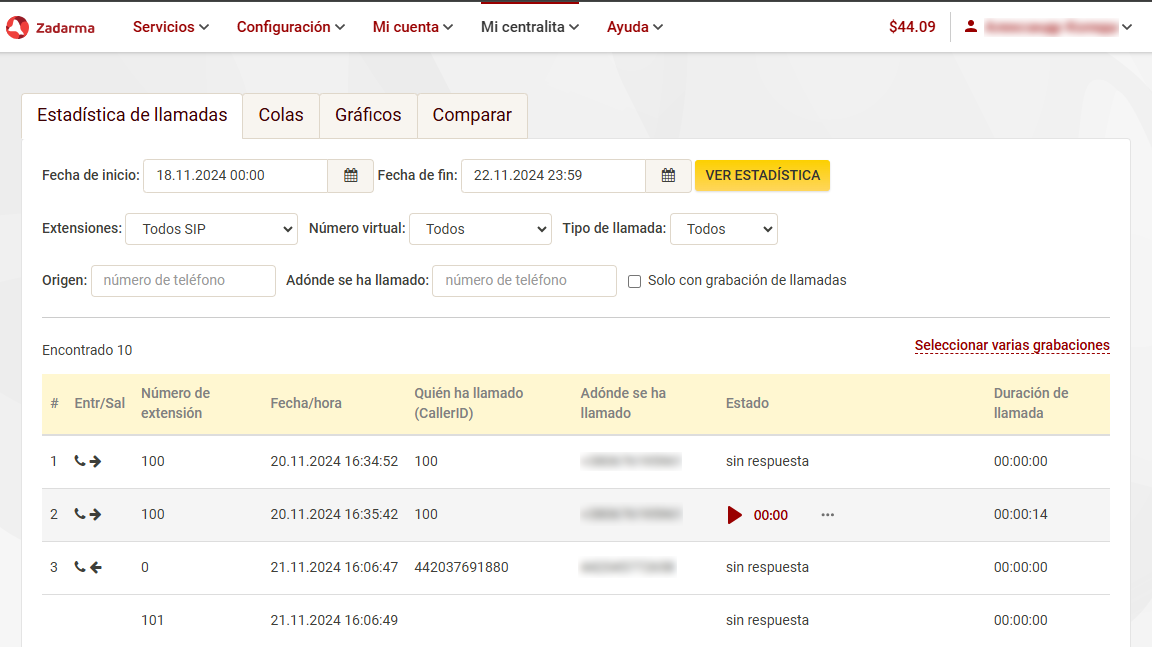Open the user account dropdown chevron
This screenshot has height=647, width=1152.
1127,27
